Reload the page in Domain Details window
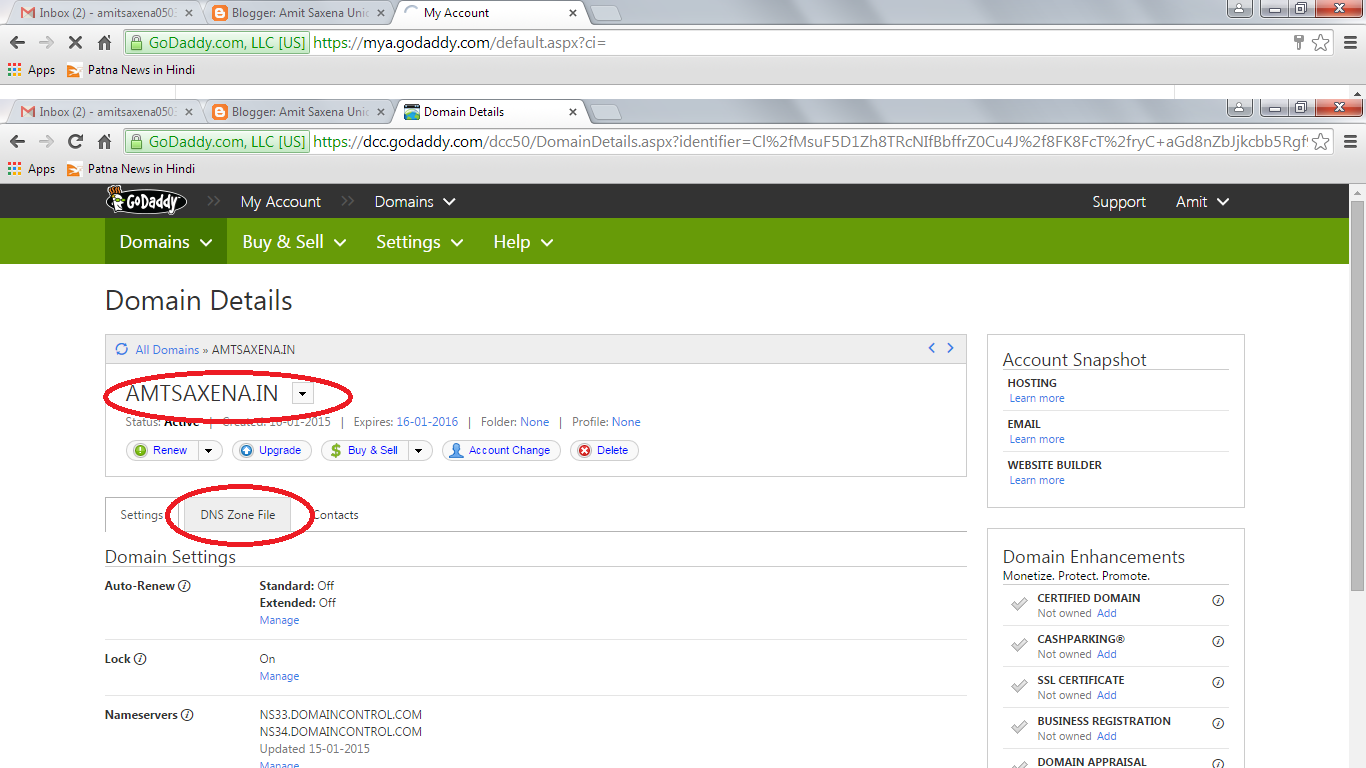The height and width of the screenshot is (768, 1366). 75,141
